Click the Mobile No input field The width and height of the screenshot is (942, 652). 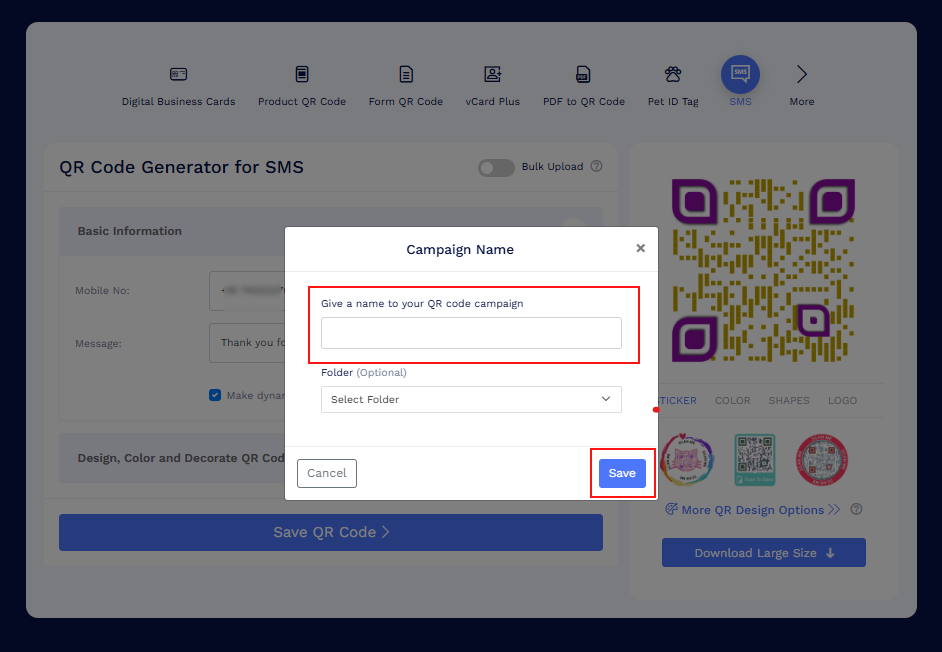pyautogui.click(x=247, y=291)
